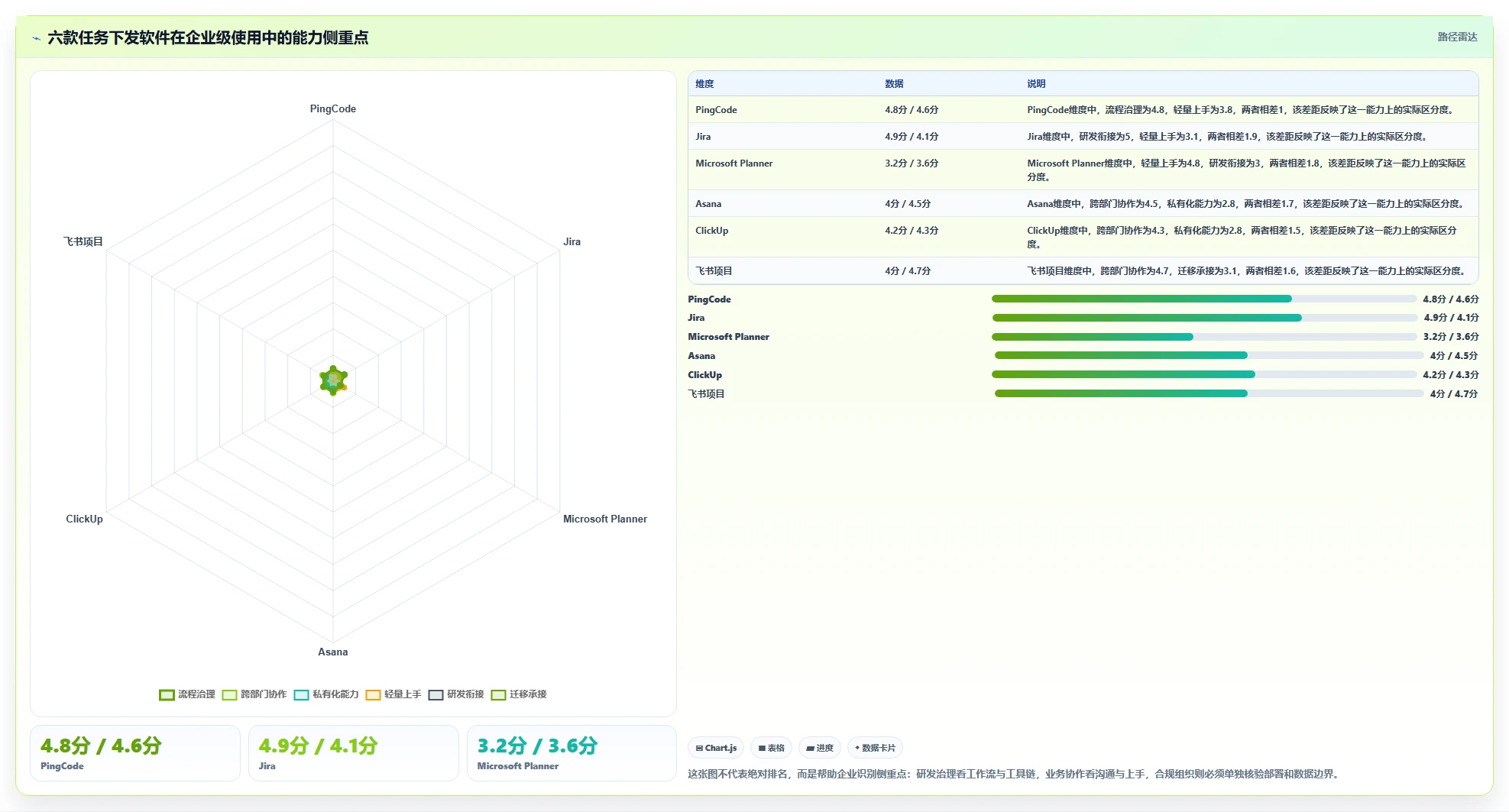This screenshot has width=1509, height=812.
Task: Toggle the 研发衔接 legend series
Action: pos(456,694)
